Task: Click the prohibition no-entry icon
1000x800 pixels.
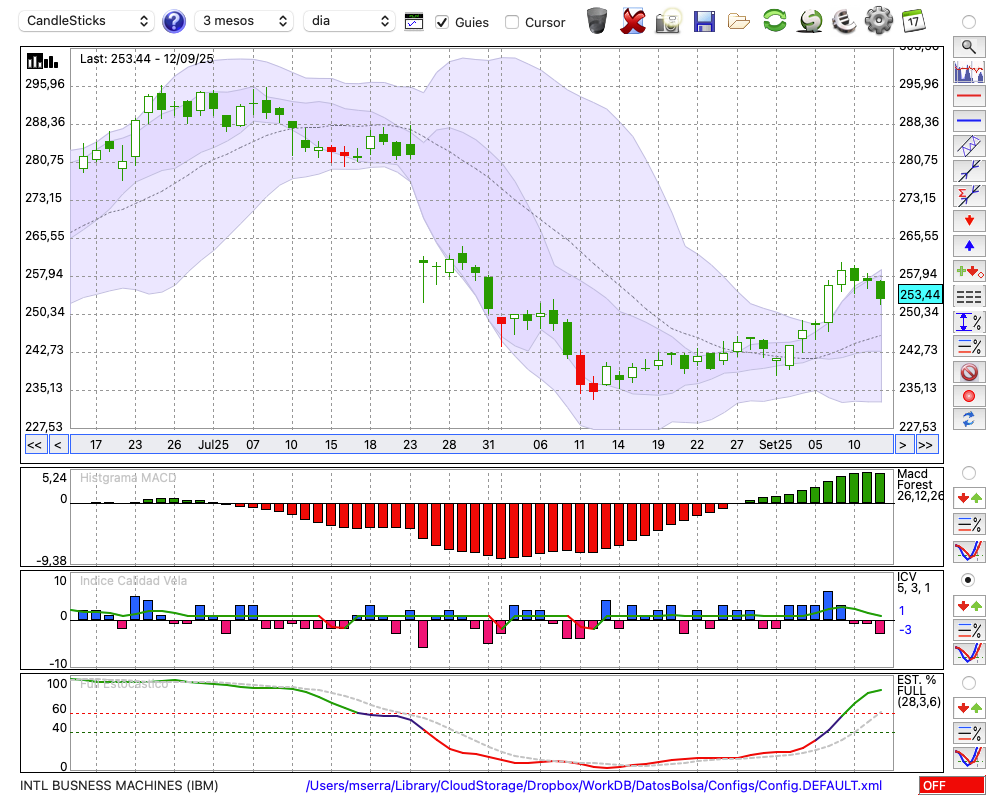Action: tap(969, 371)
